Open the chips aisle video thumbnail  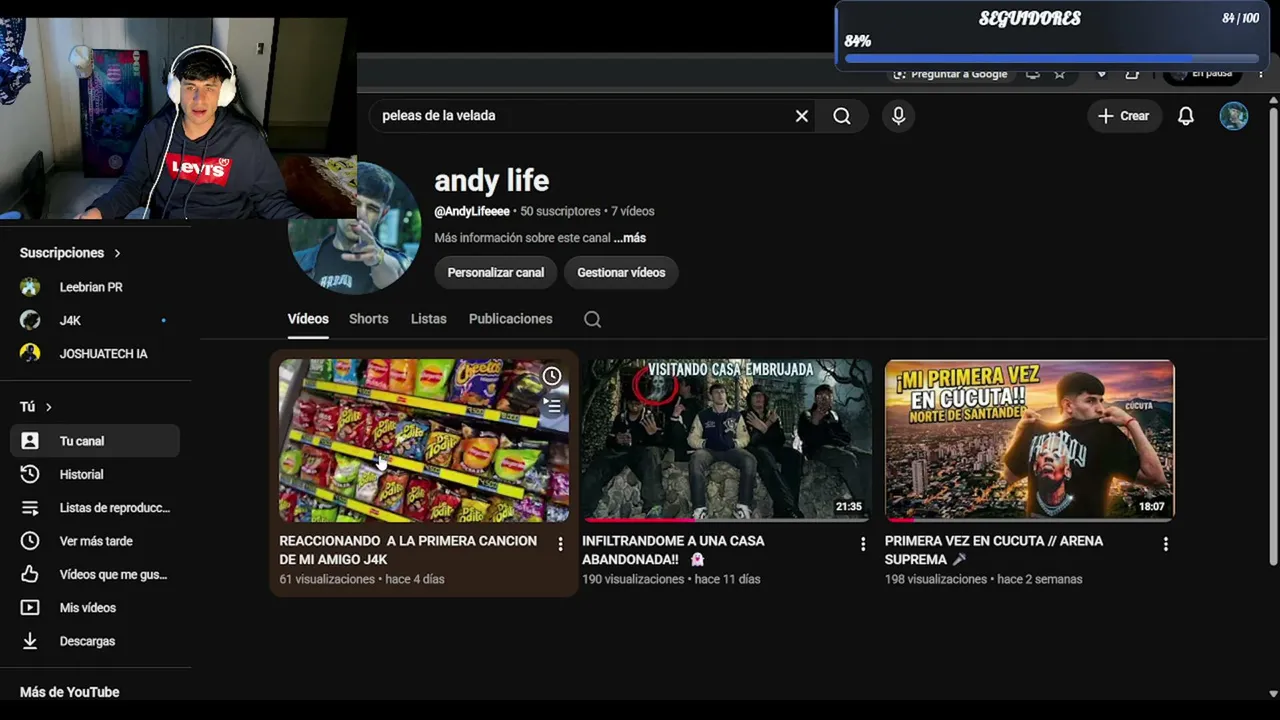(x=424, y=441)
